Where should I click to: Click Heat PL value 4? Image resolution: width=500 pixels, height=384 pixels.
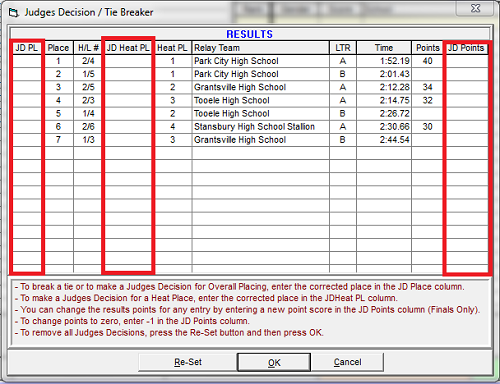(173, 127)
